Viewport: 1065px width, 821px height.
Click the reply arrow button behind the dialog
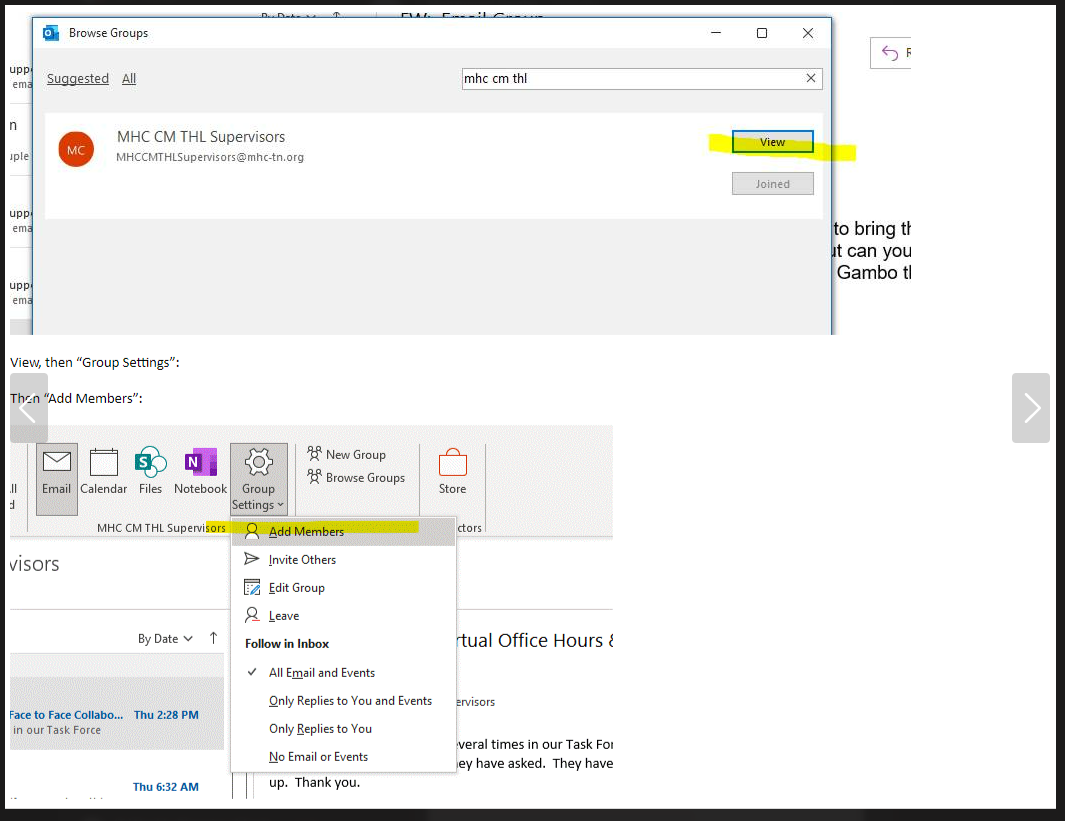coord(890,53)
